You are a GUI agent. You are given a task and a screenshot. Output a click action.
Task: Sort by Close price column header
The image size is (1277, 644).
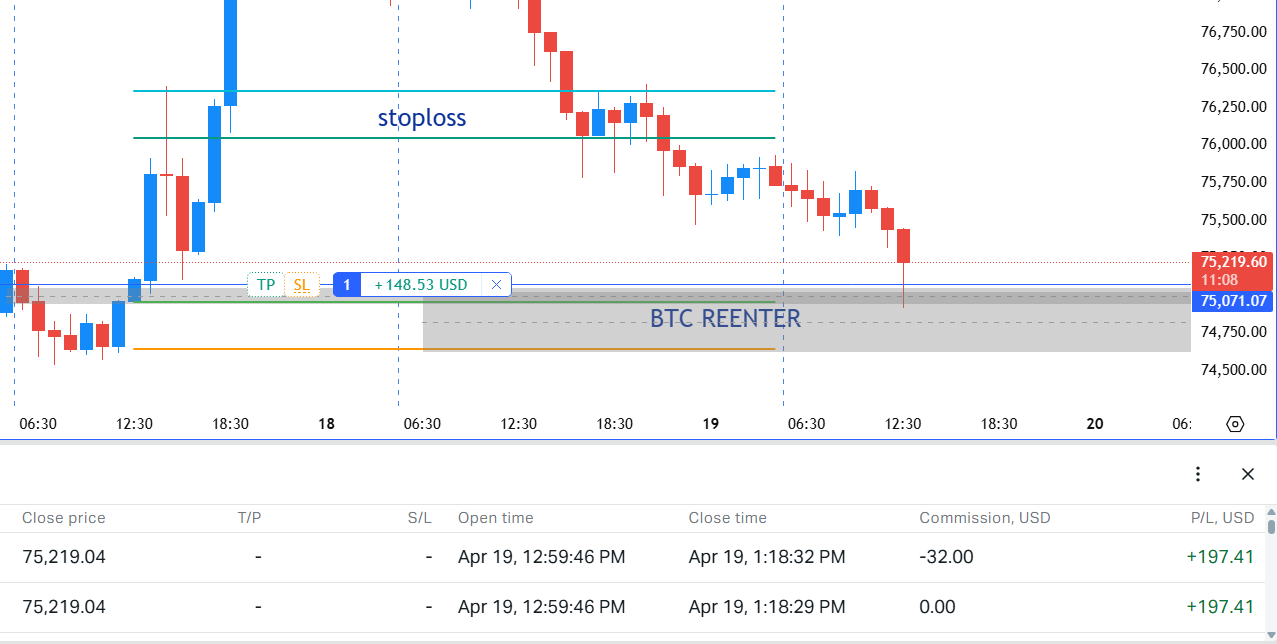tap(64, 518)
